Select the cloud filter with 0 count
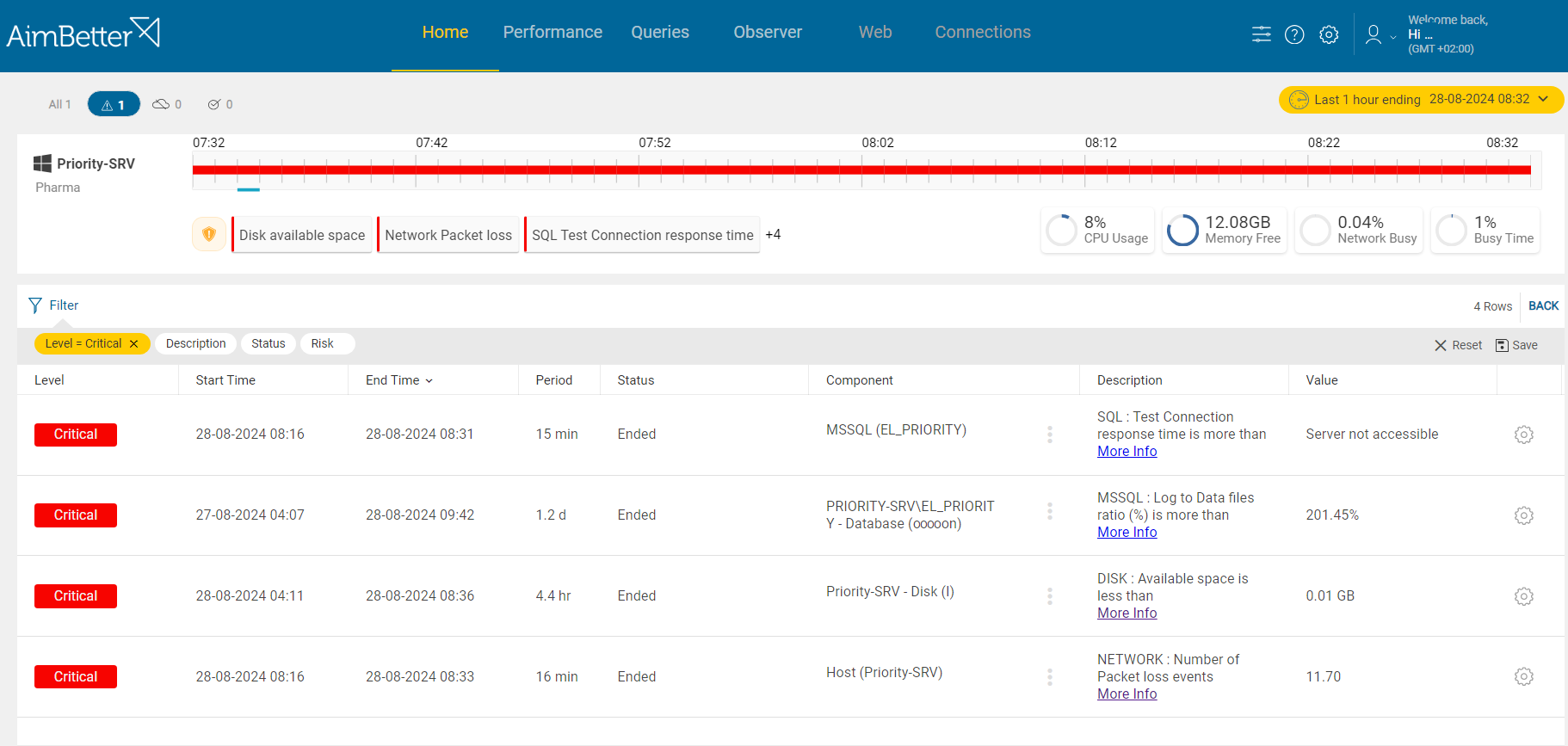 click(167, 104)
